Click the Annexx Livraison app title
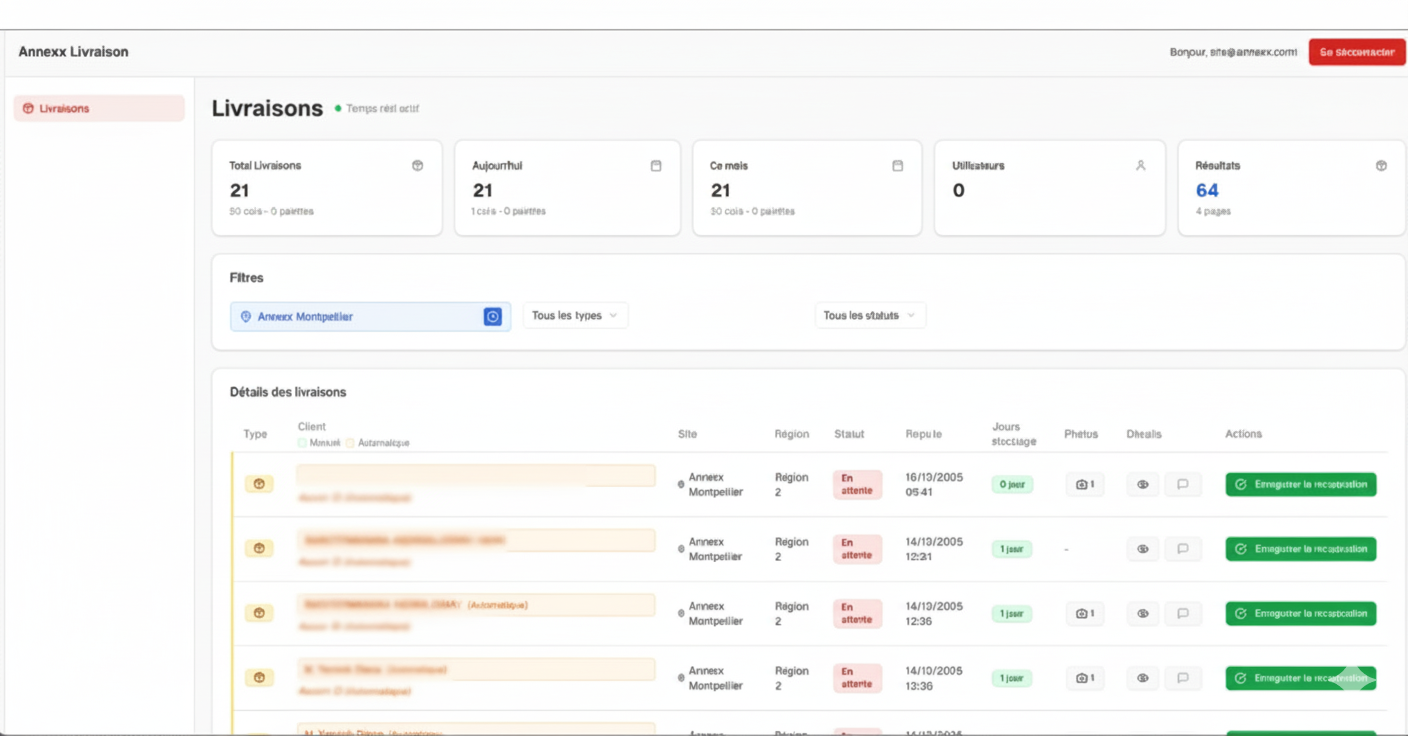 73,52
